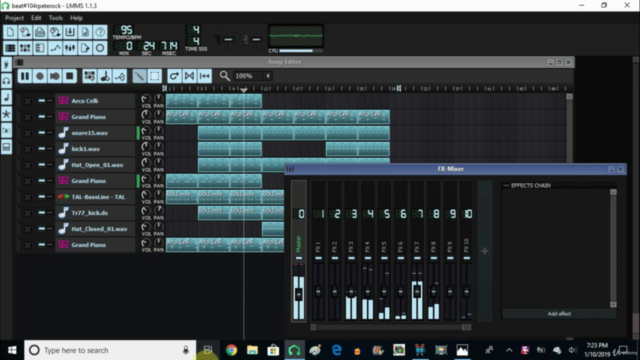The image size is (640, 360).
Task: Pause song playback in Song Editor
Action: [x=24, y=76]
